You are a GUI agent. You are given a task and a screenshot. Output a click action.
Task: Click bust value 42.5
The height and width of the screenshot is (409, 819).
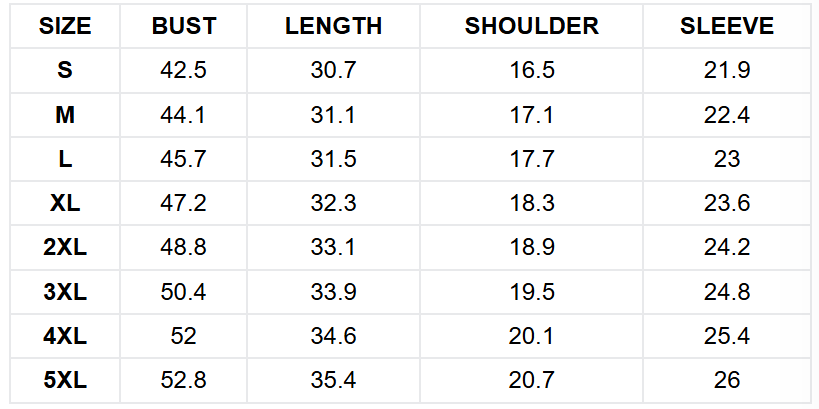pos(183,71)
